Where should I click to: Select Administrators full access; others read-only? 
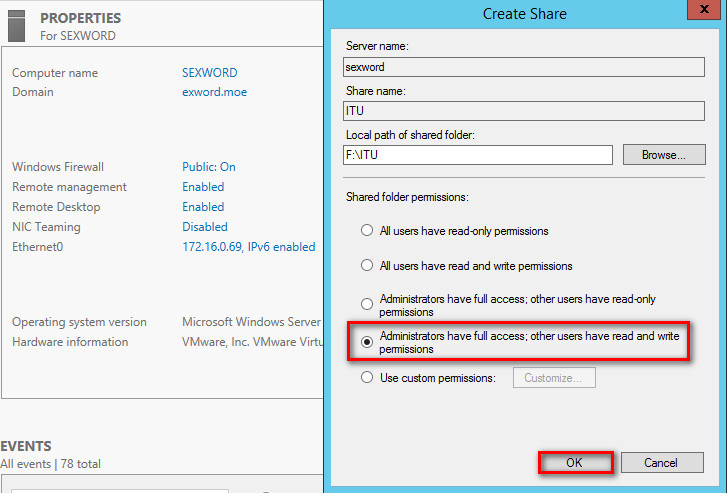[367, 305]
